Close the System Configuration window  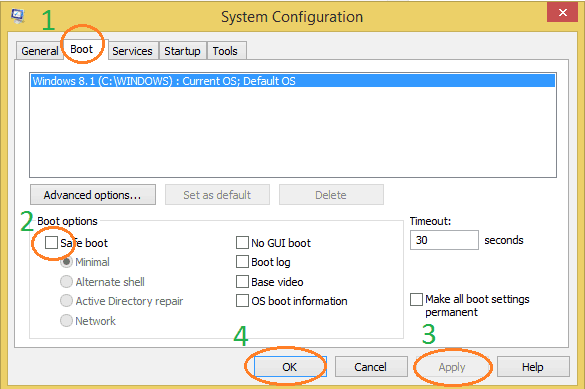563,12
